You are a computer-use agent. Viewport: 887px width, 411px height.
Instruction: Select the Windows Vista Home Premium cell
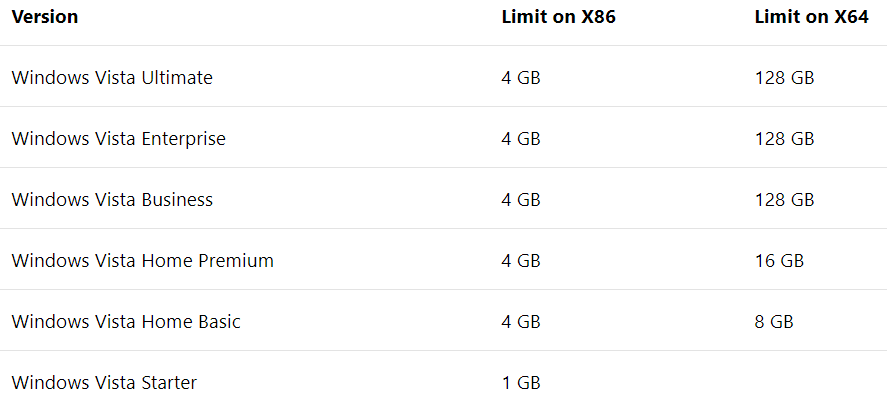143,261
